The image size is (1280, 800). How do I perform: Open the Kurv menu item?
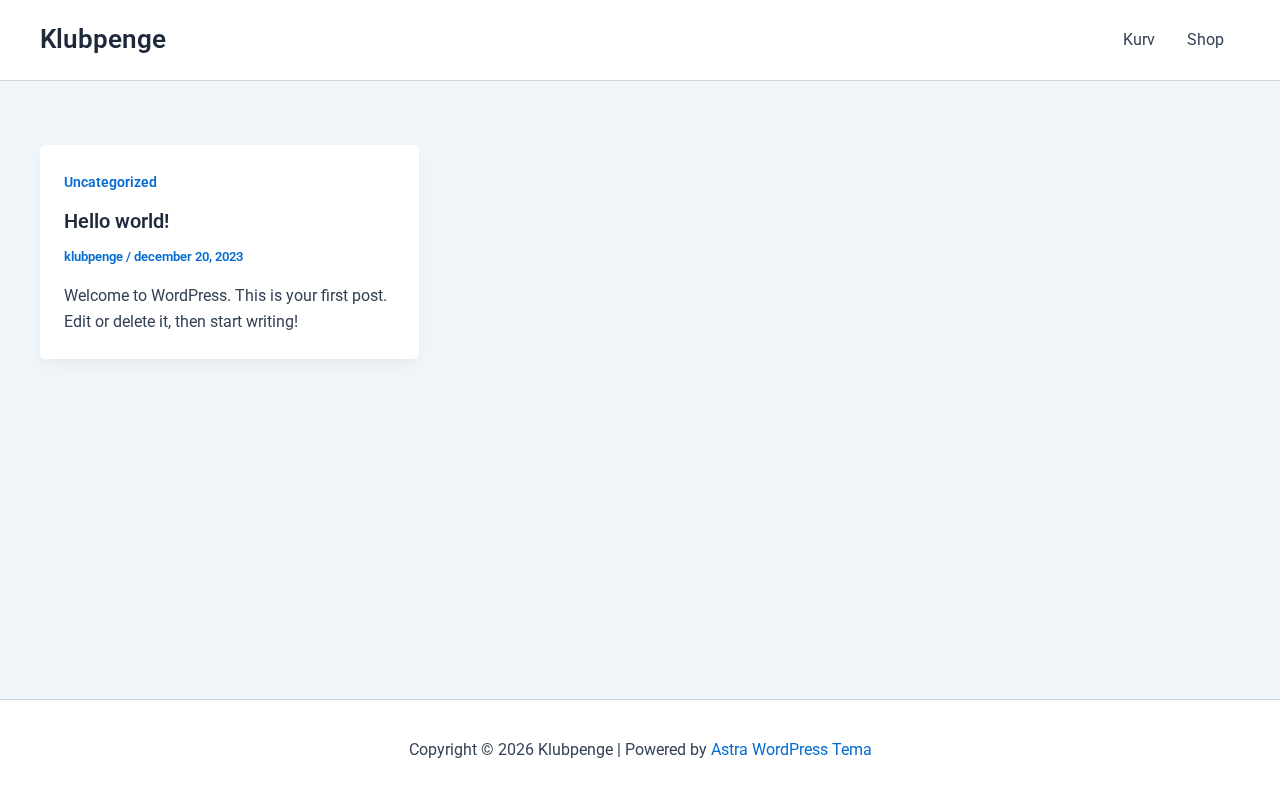click(x=1138, y=40)
